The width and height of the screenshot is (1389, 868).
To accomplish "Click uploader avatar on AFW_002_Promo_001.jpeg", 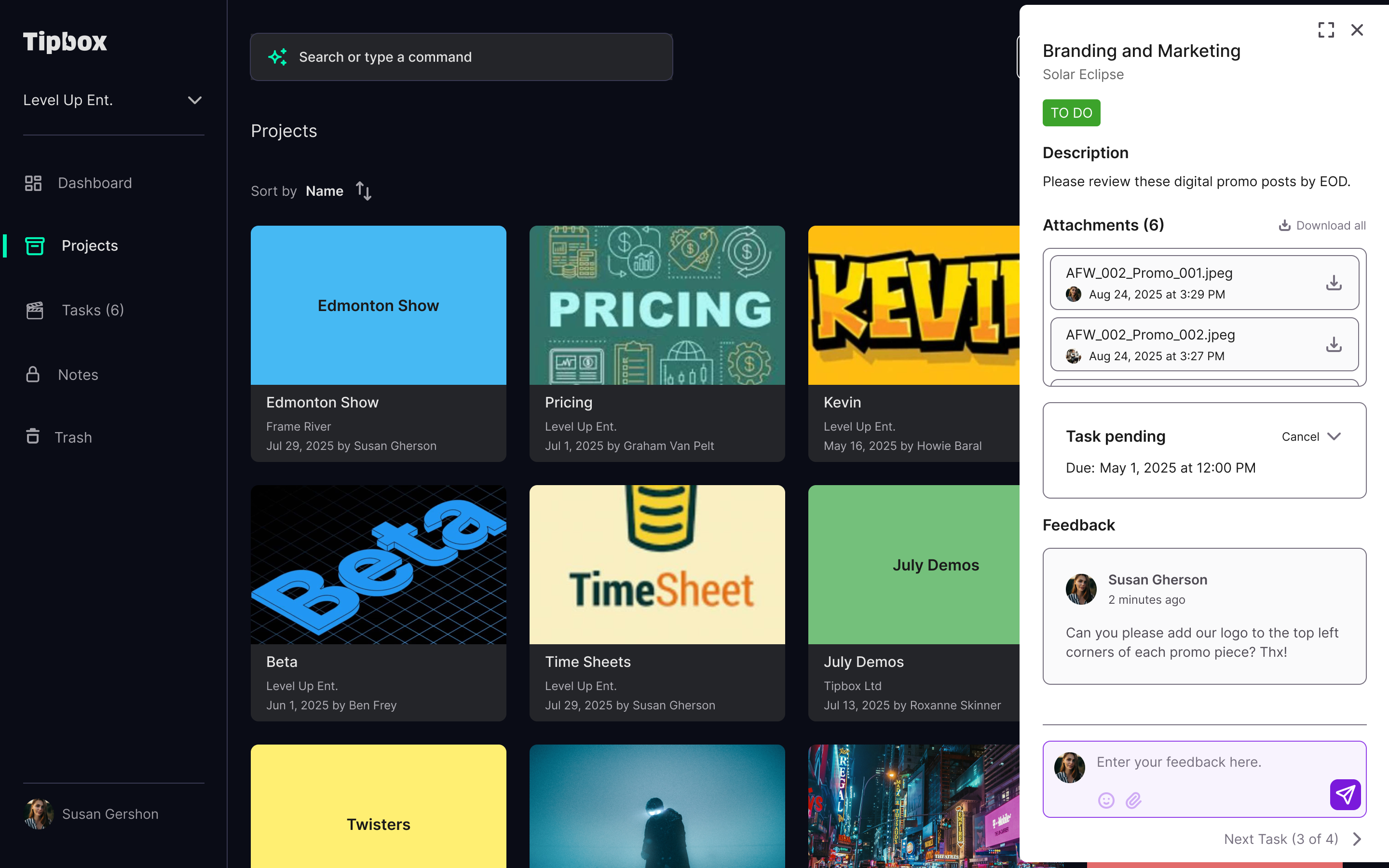I will pyautogui.click(x=1073, y=295).
